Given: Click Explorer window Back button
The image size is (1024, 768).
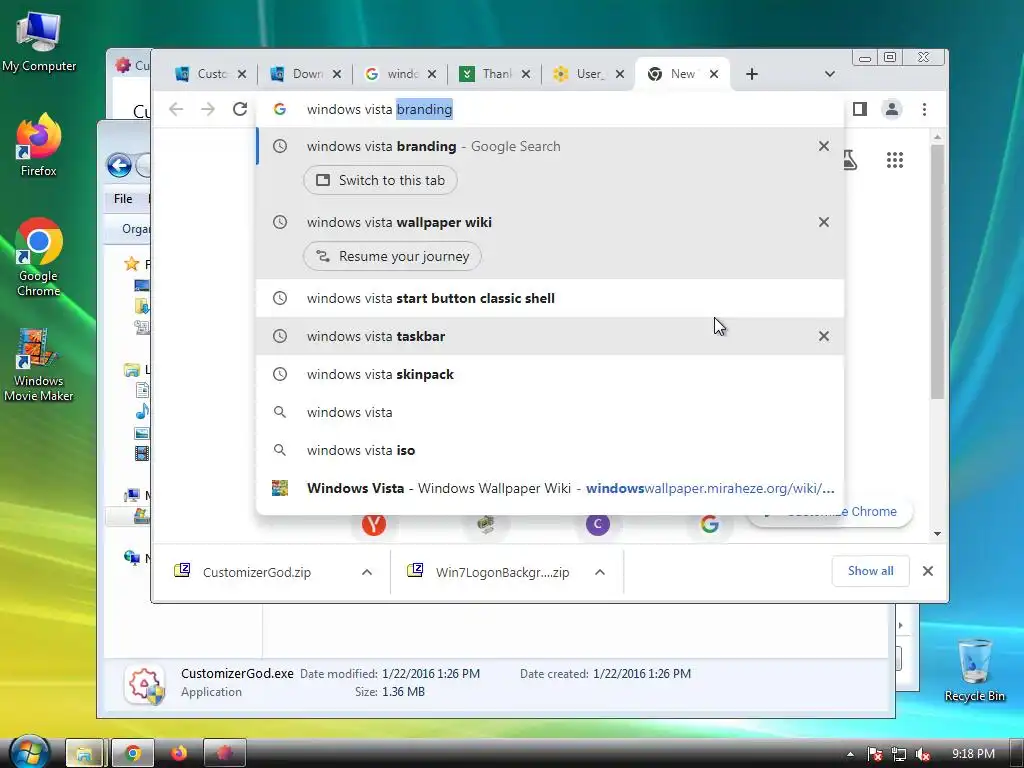Looking at the screenshot, I should pos(119,166).
